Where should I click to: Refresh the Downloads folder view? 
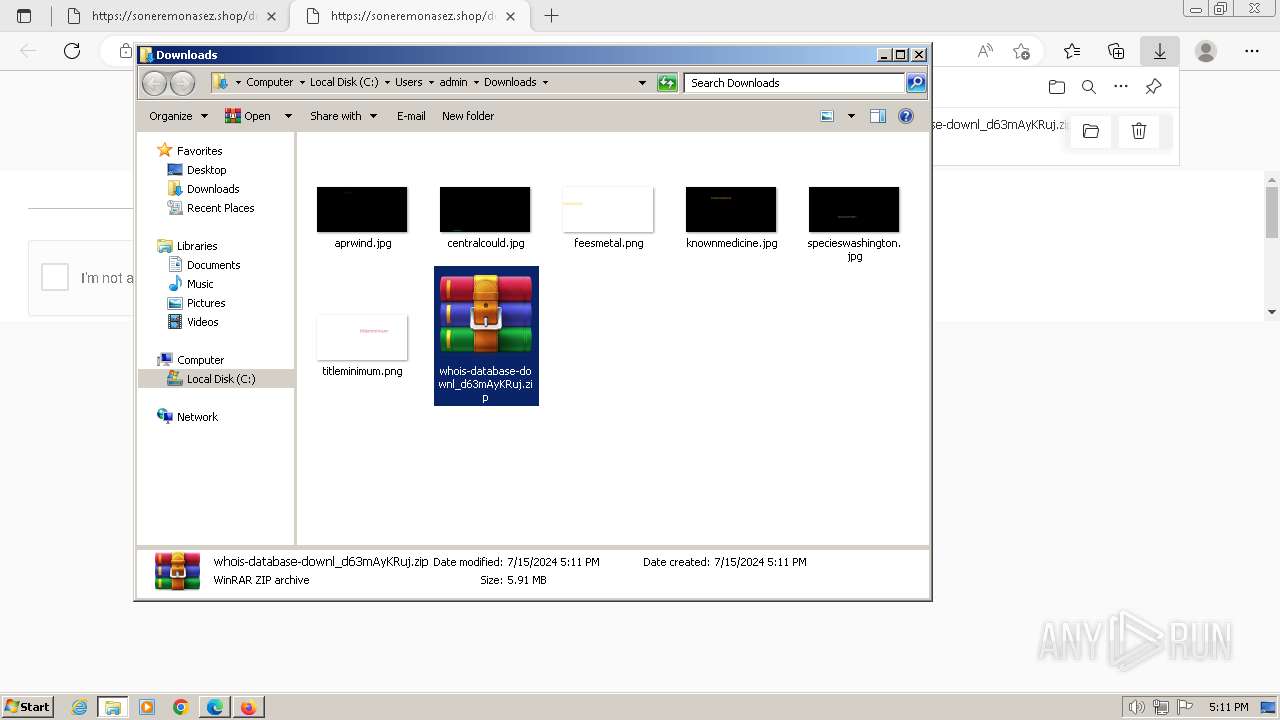pos(667,83)
